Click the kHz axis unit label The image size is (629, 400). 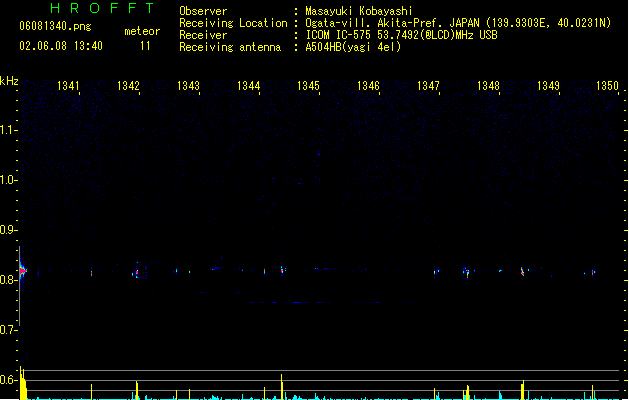pos(9,81)
